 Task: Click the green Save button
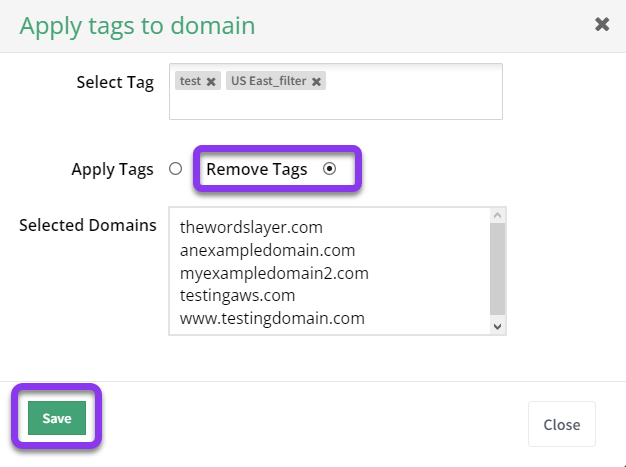[x=57, y=418]
